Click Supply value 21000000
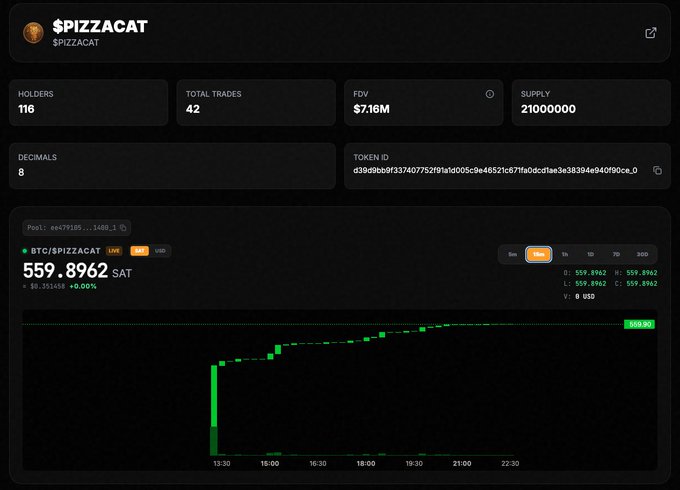 pyautogui.click(x=548, y=109)
